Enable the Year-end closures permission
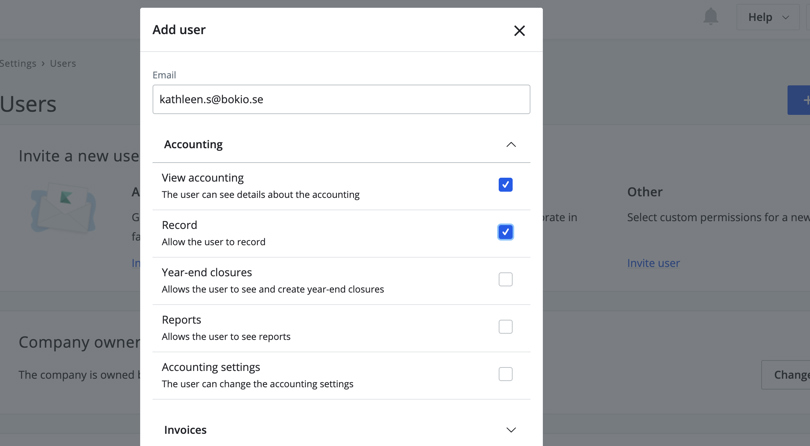The height and width of the screenshot is (446, 810). coord(505,280)
